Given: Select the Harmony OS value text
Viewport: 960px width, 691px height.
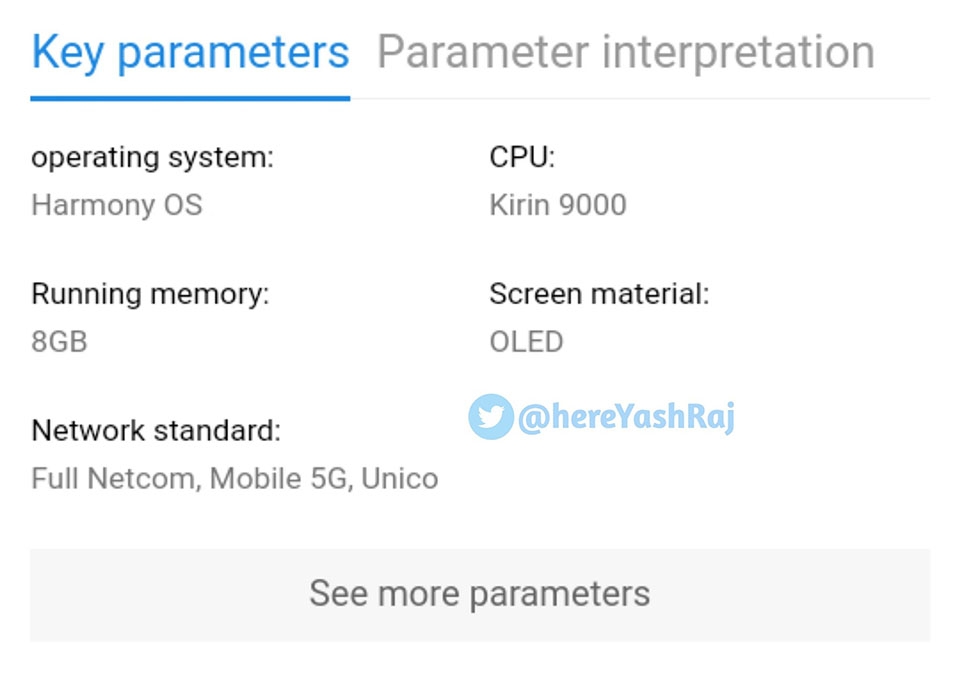Looking at the screenshot, I should (x=117, y=205).
